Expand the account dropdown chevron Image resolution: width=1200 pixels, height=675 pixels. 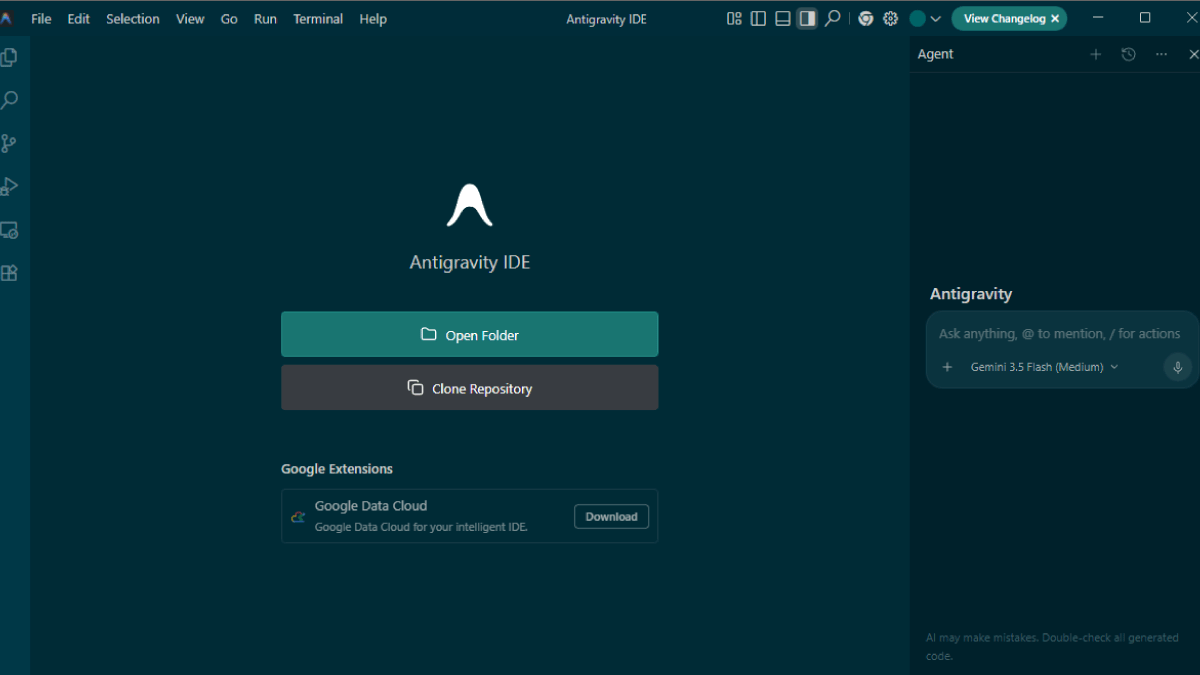click(936, 19)
